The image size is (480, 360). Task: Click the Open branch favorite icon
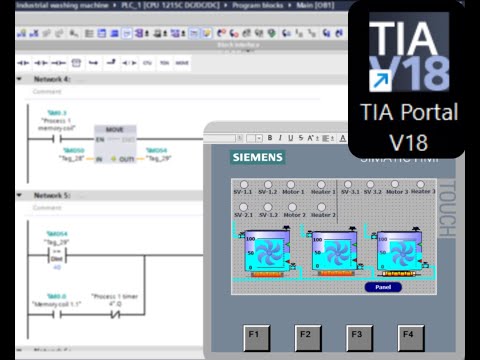pos(94,63)
